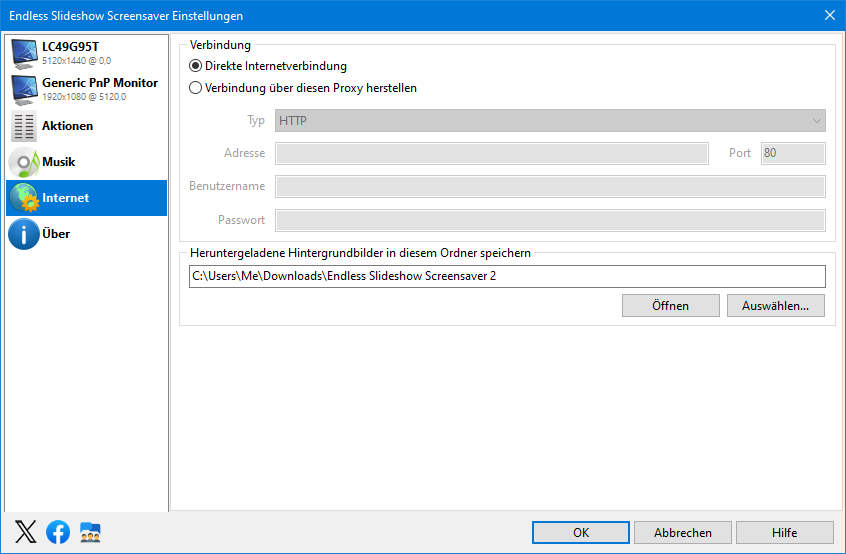Click the download folder path field
Viewport: 846px width, 554px height.
coord(507,276)
